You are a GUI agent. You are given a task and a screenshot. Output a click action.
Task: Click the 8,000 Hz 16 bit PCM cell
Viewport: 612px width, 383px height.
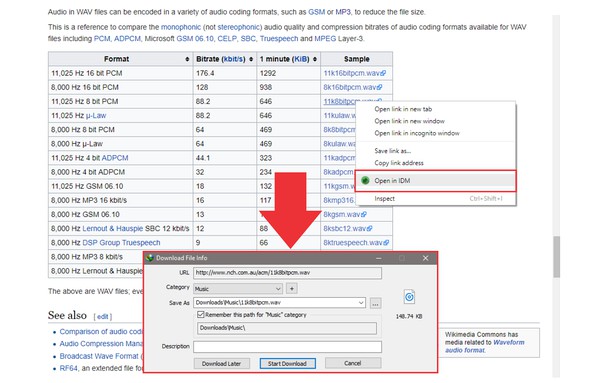[121, 87]
